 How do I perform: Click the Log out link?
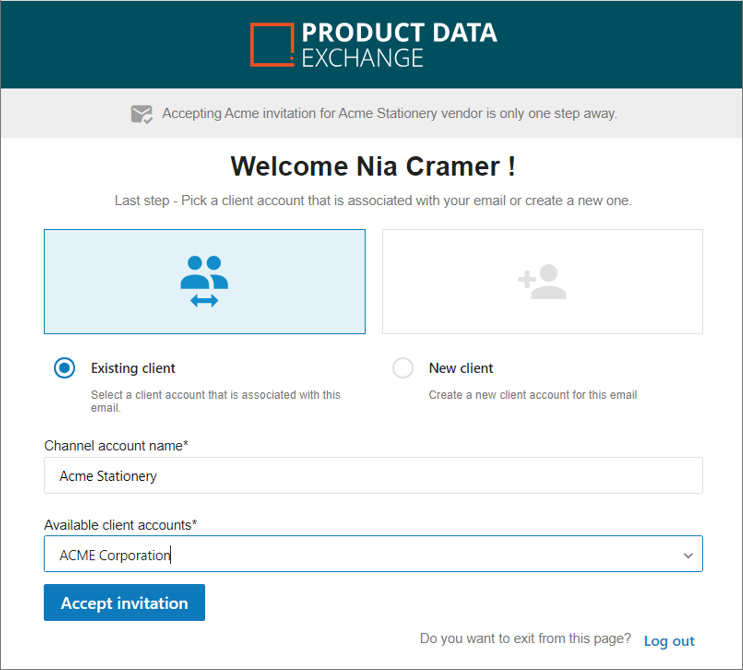[x=669, y=641]
